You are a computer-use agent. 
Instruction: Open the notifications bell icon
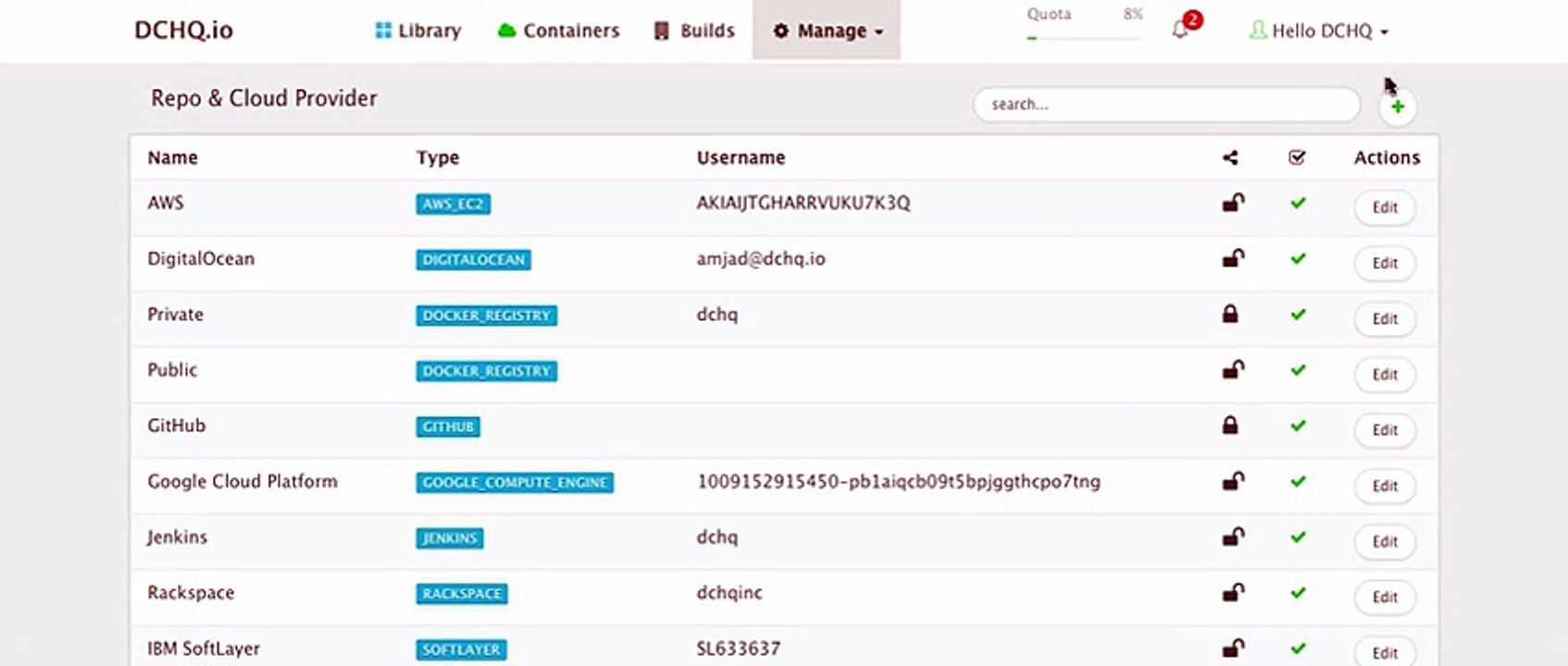[x=1180, y=30]
